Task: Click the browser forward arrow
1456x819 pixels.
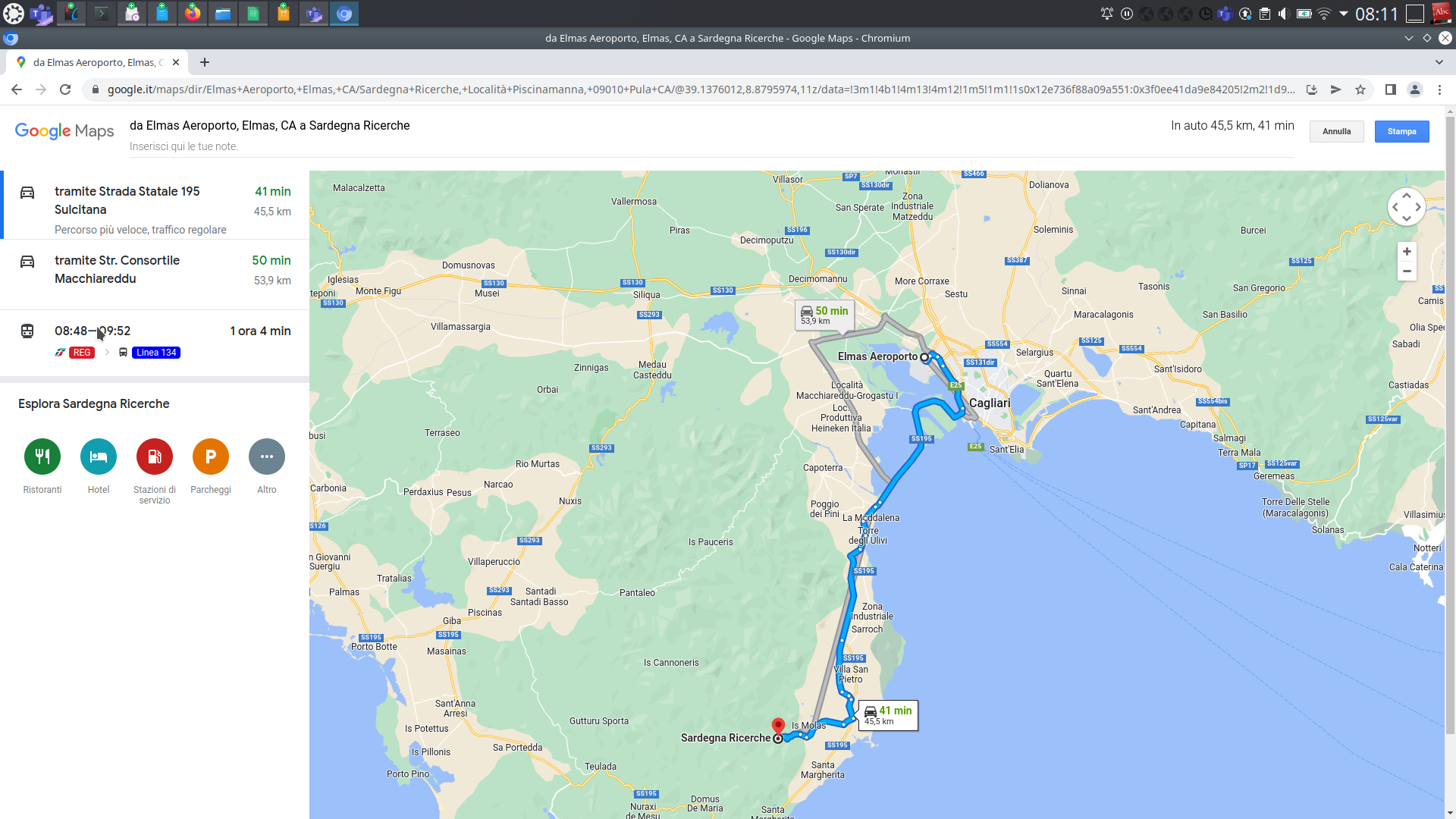Action: (x=41, y=89)
